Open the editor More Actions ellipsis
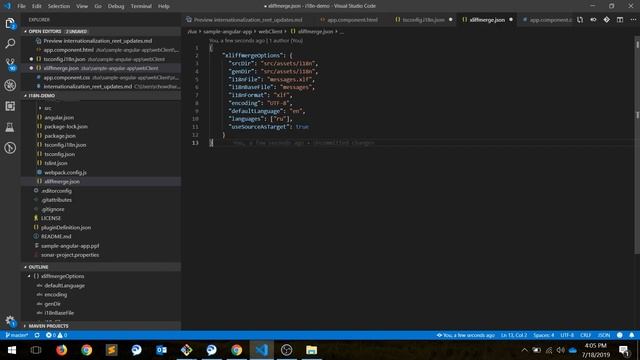Image resolution: width=640 pixels, height=360 pixels. coord(633,20)
